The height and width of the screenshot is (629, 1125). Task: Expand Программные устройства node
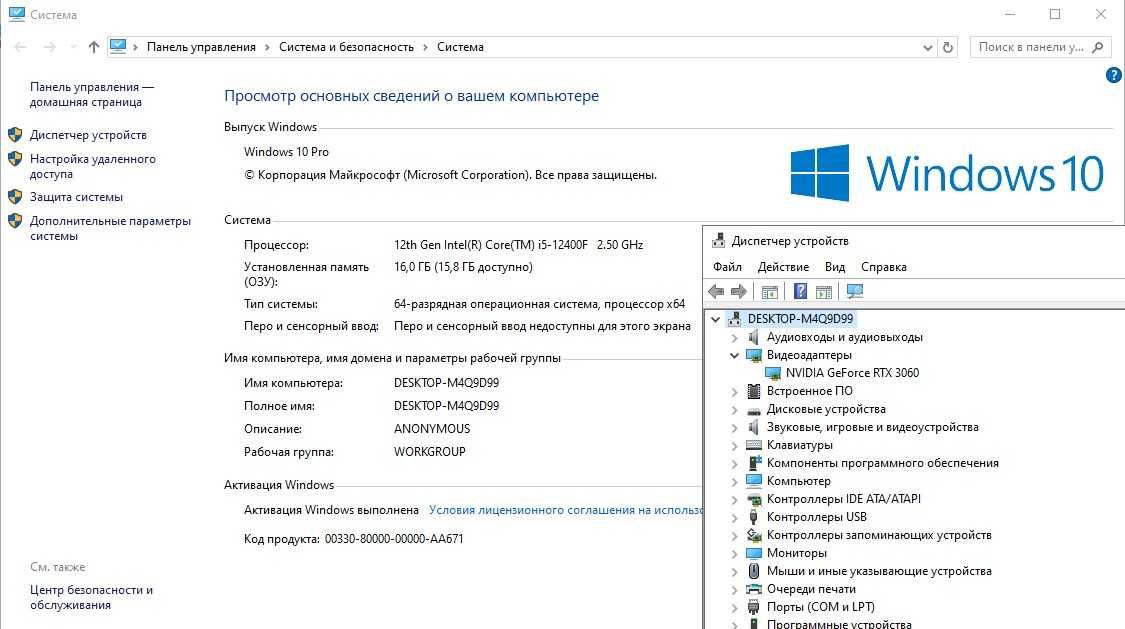pyautogui.click(x=734, y=624)
